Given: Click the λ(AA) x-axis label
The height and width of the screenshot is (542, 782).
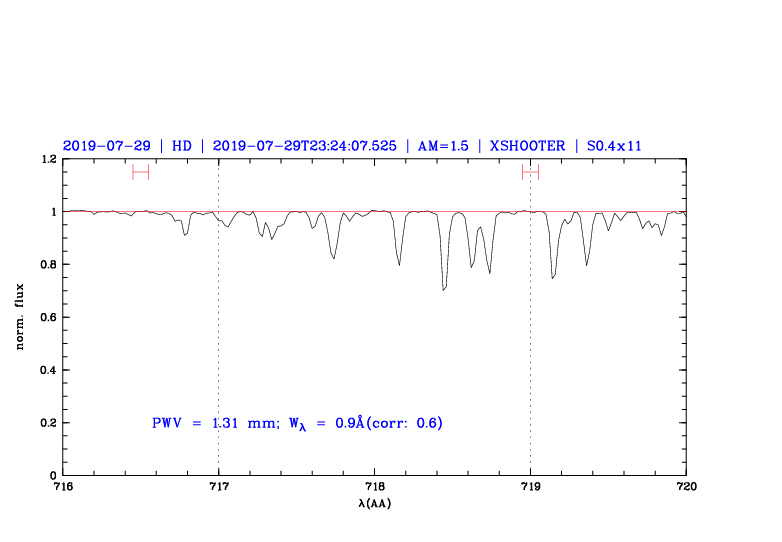Looking at the screenshot, I should (375, 503).
